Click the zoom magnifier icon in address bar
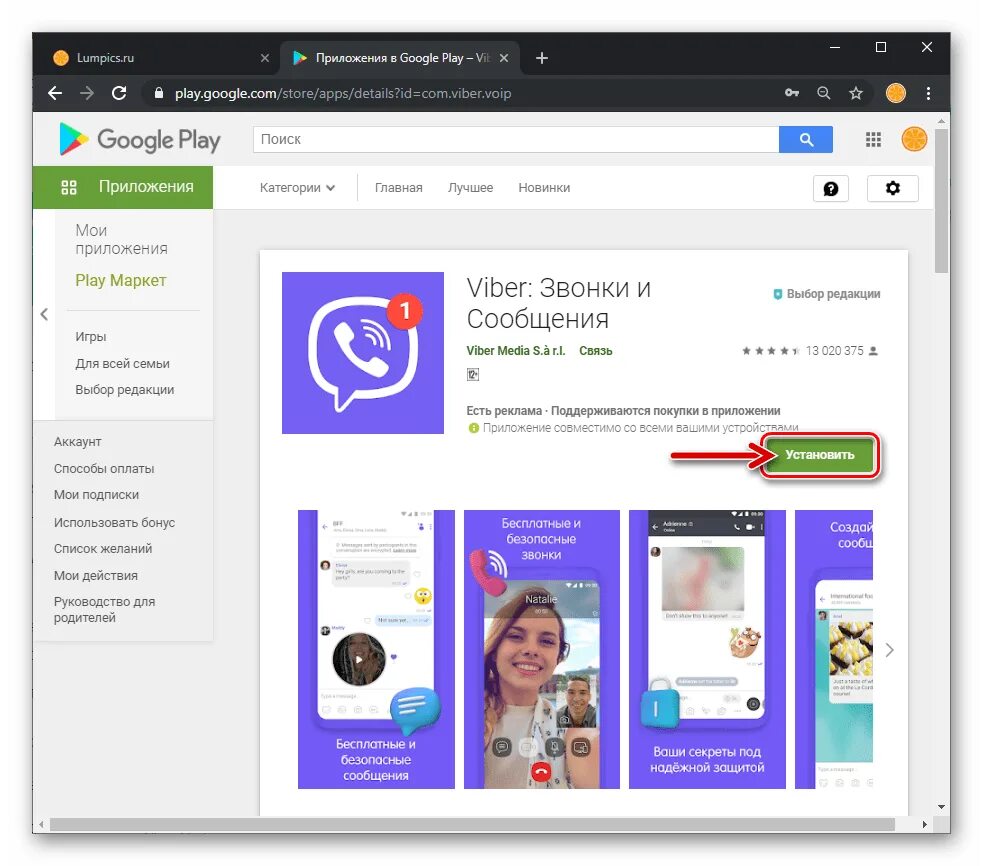Screen dimensions: 983x866 [824, 93]
